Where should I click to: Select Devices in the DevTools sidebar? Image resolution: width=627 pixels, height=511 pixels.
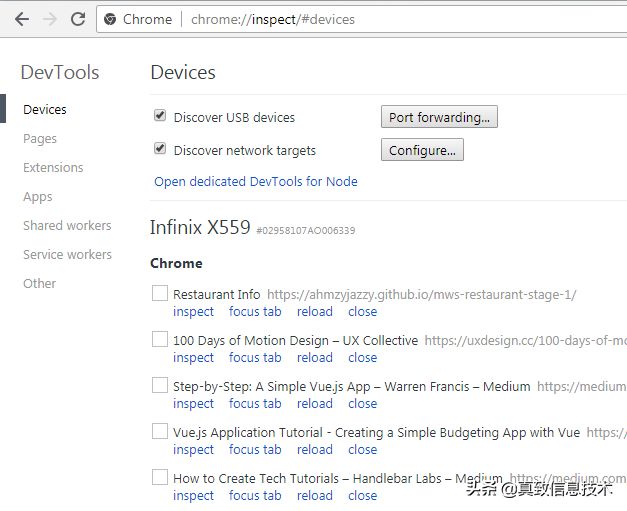(x=45, y=110)
